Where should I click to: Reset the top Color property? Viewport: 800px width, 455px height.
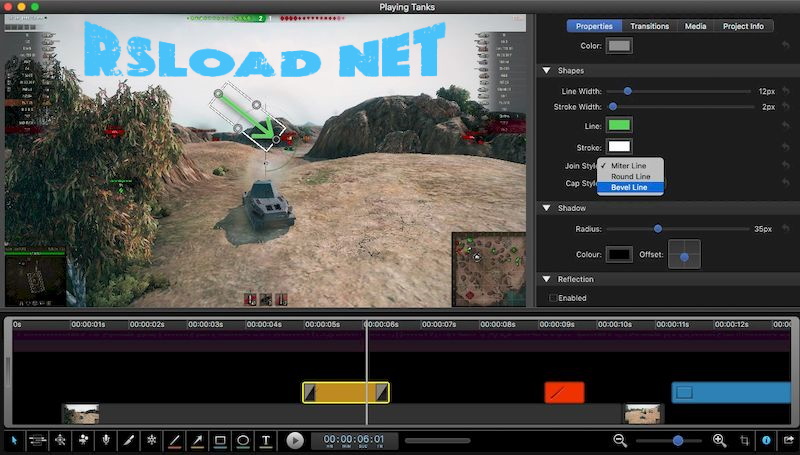coord(786,45)
